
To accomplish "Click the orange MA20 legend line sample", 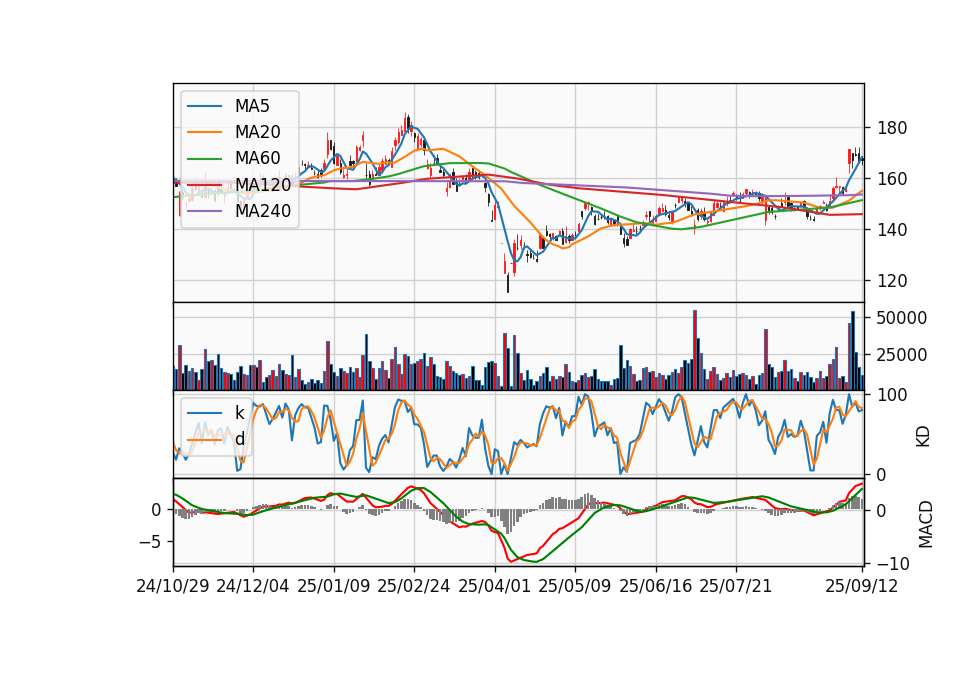I will point(204,132).
